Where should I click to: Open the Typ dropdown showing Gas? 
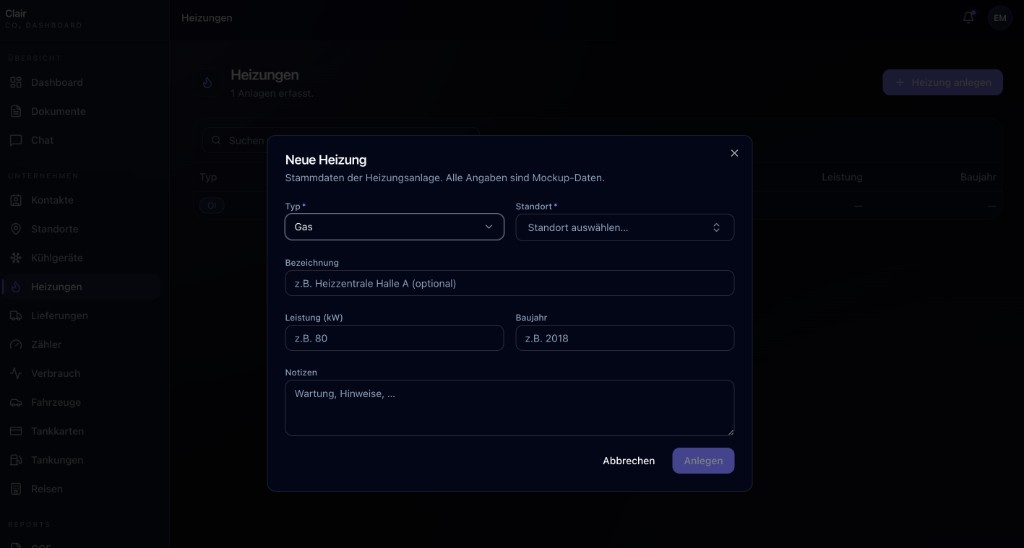click(x=394, y=227)
